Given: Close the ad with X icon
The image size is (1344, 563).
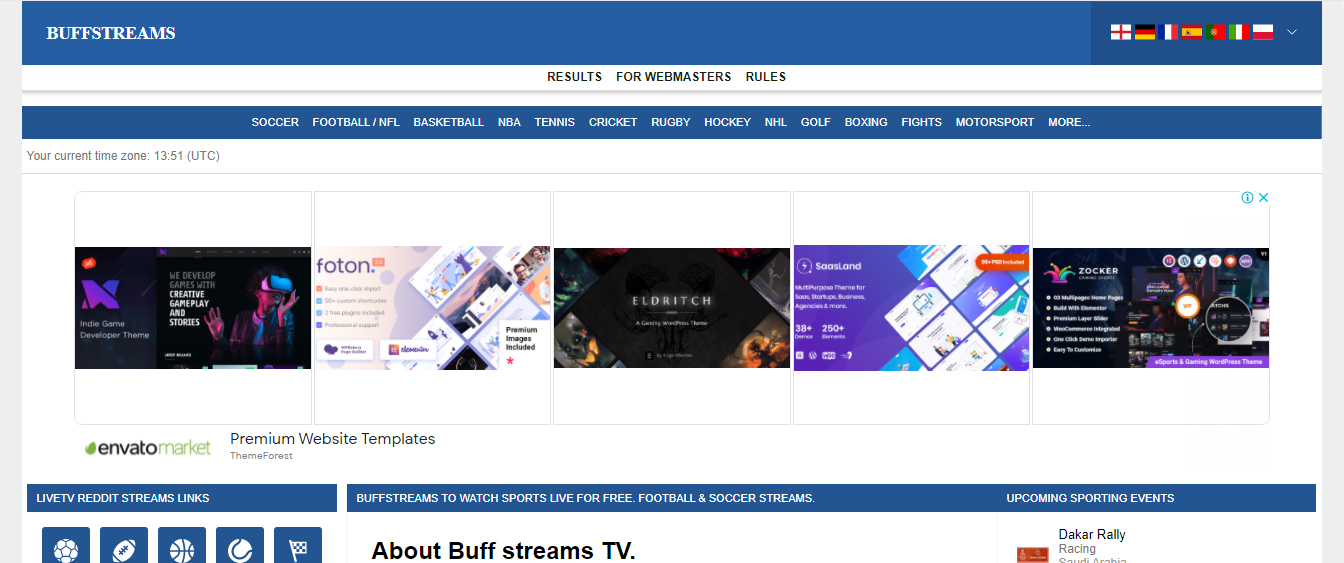Looking at the screenshot, I should click(1263, 198).
